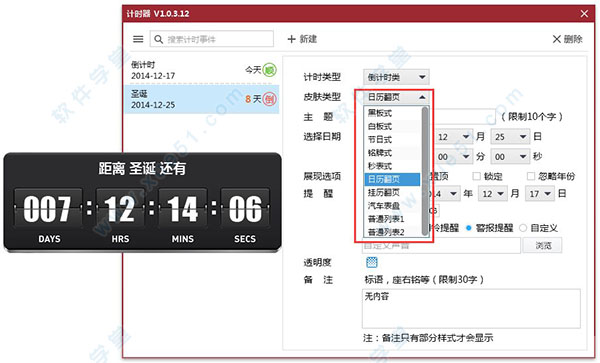This screenshot has height=363, width=600.
Task: Click the 浏览 browse button
Action: click(543, 246)
